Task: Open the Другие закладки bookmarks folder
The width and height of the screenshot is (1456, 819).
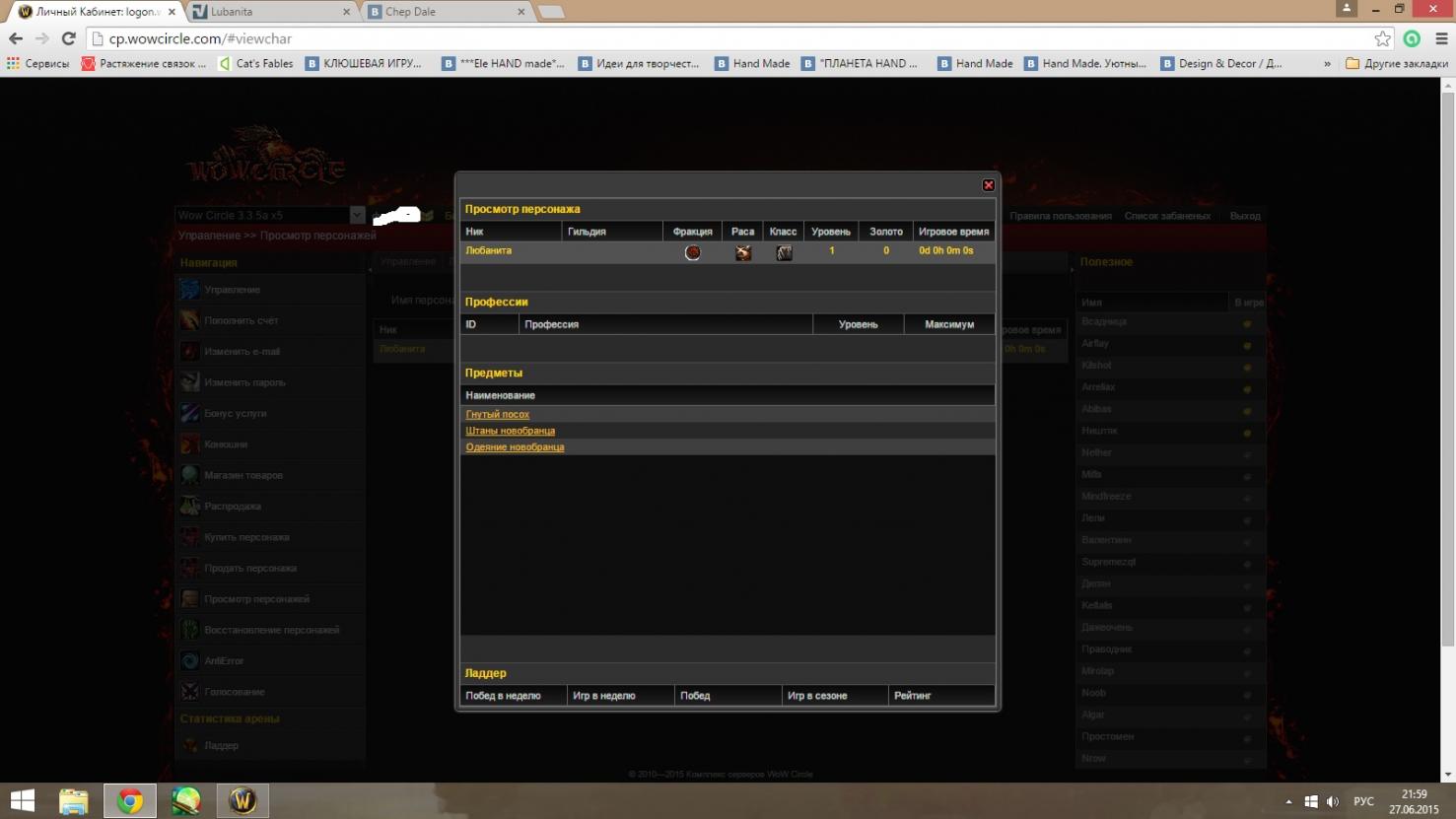Action: coord(1397,64)
